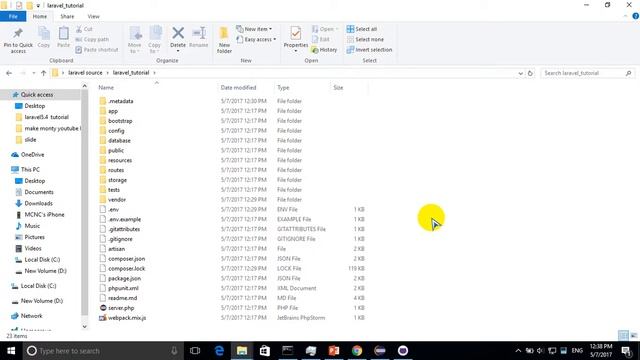Select Quick access in navigation pane
This screenshot has height=360, width=640.
[37, 95]
